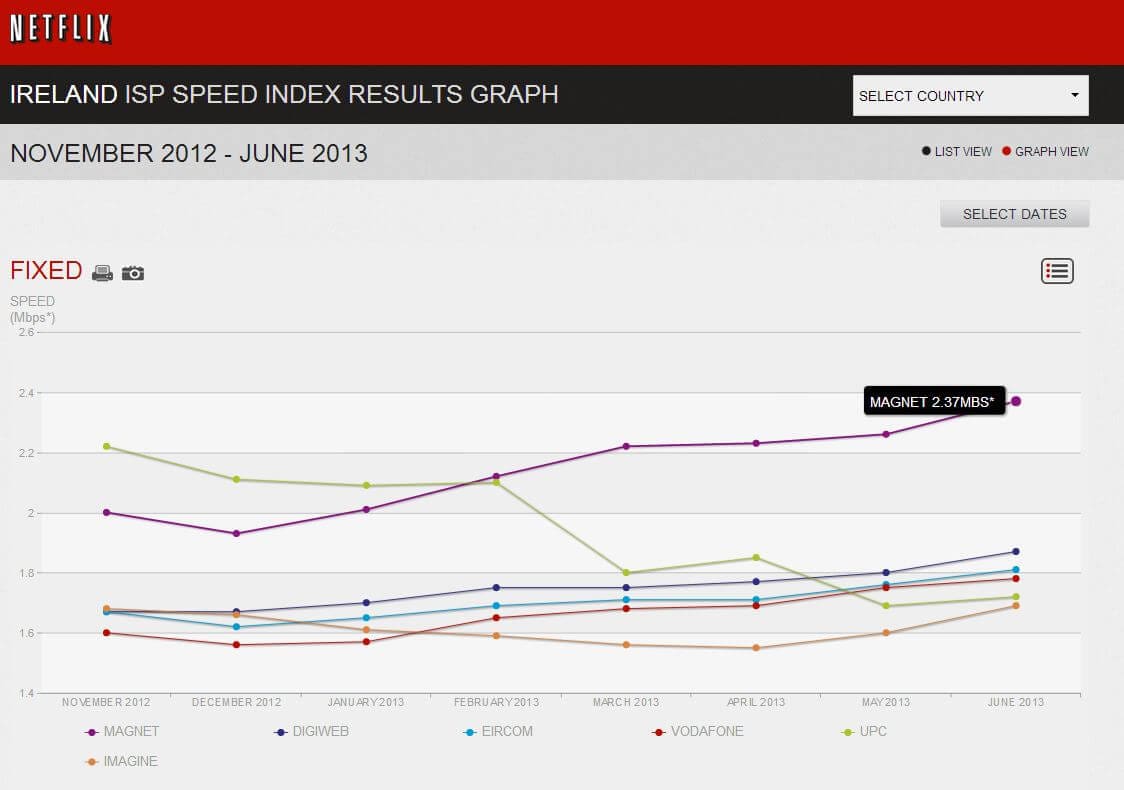
Task: Click the December 2012 axis label
Action: [x=237, y=703]
